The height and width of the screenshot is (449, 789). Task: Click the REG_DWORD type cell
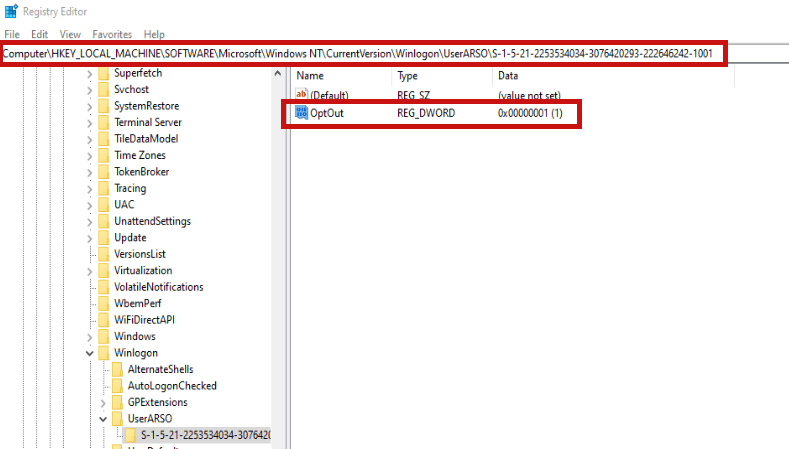point(426,113)
